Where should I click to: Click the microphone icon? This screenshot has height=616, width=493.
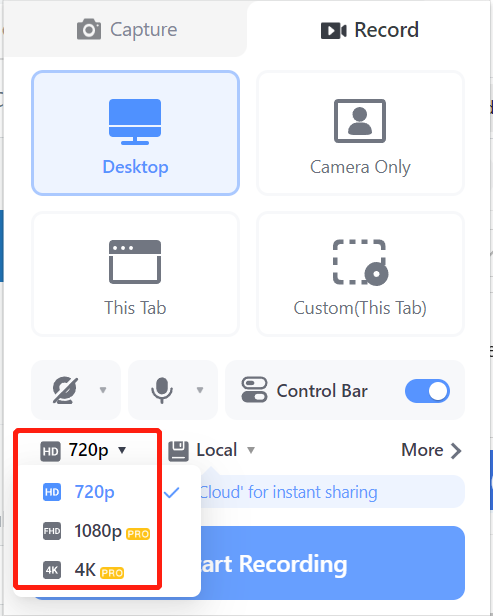click(x=162, y=390)
